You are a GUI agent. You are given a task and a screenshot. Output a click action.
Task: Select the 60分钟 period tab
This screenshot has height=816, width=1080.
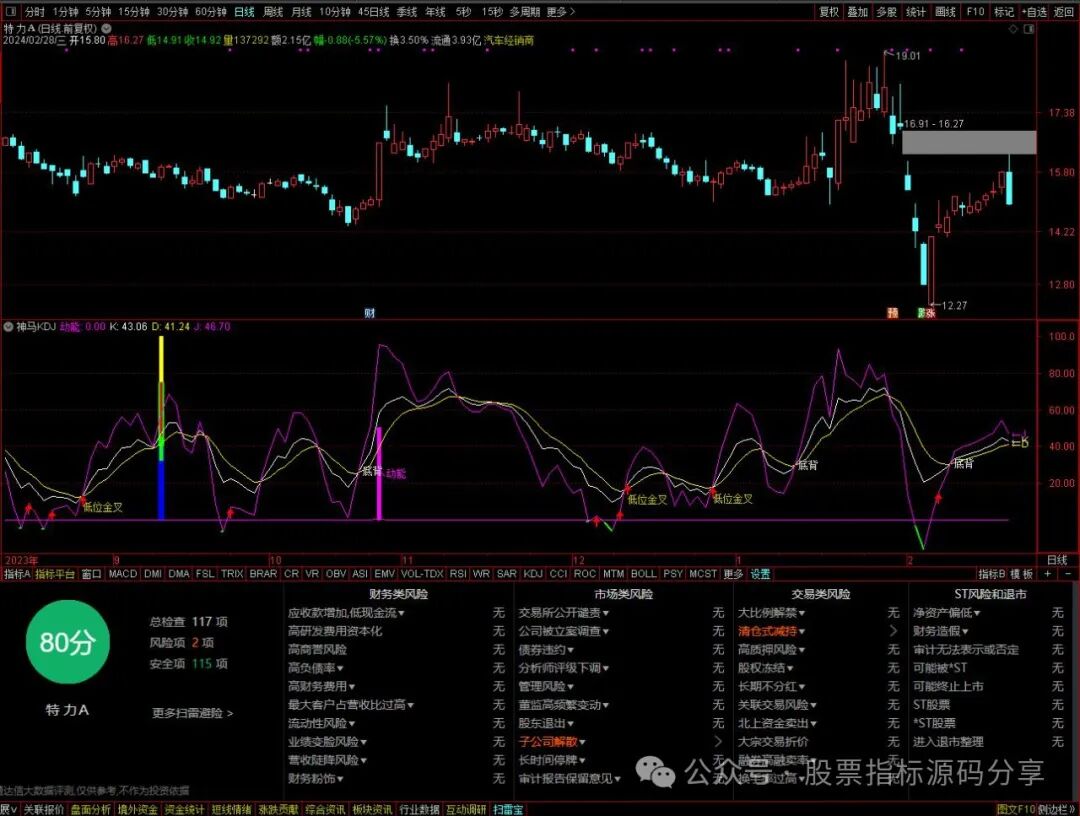coord(211,12)
